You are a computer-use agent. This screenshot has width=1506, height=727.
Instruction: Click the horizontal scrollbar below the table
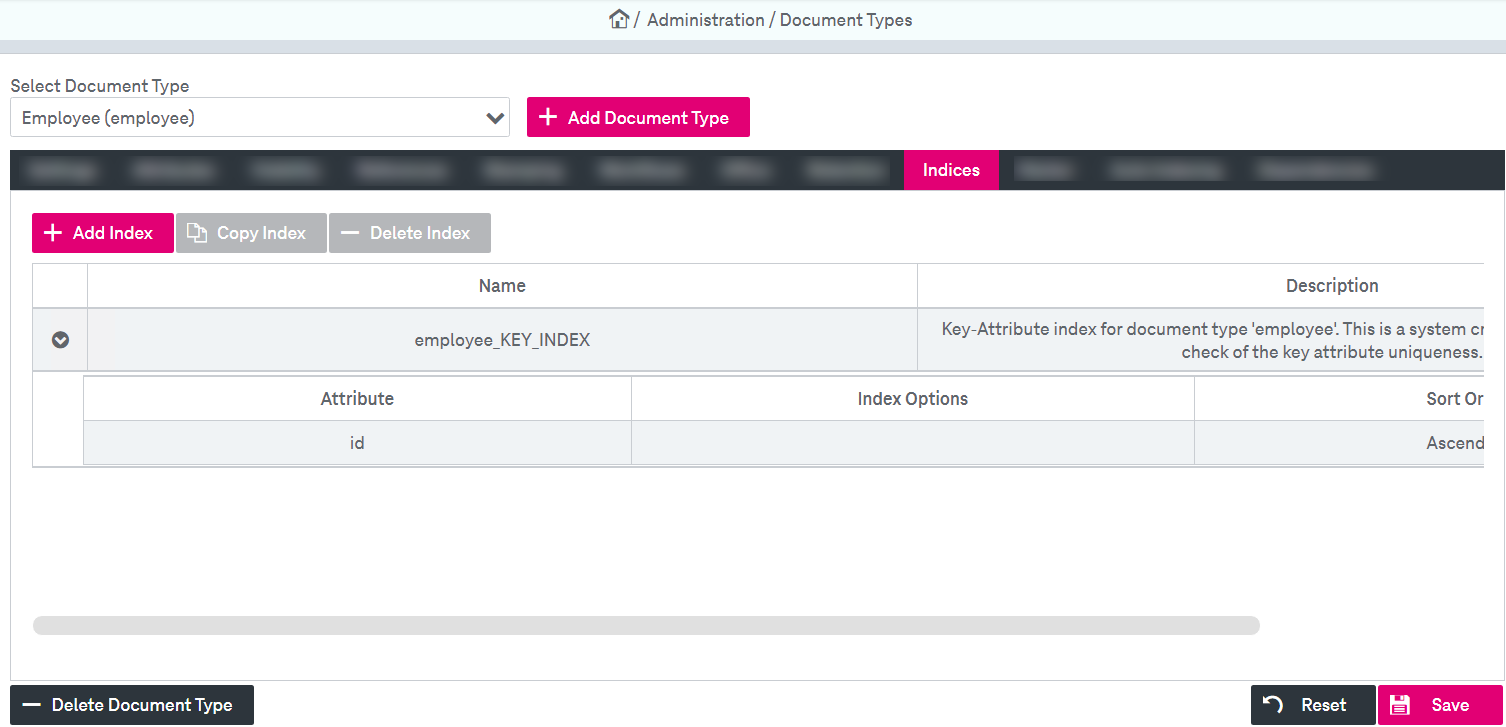click(x=646, y=626)
